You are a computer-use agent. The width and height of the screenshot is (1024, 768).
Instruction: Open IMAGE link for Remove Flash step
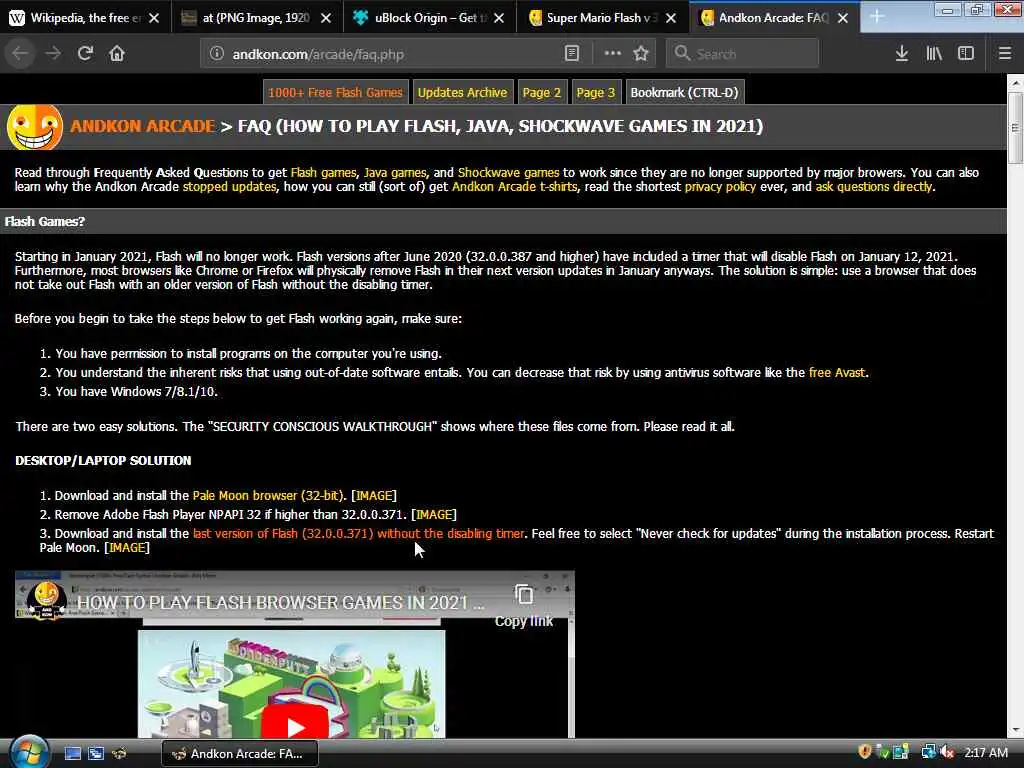click(x=434, y=515)
